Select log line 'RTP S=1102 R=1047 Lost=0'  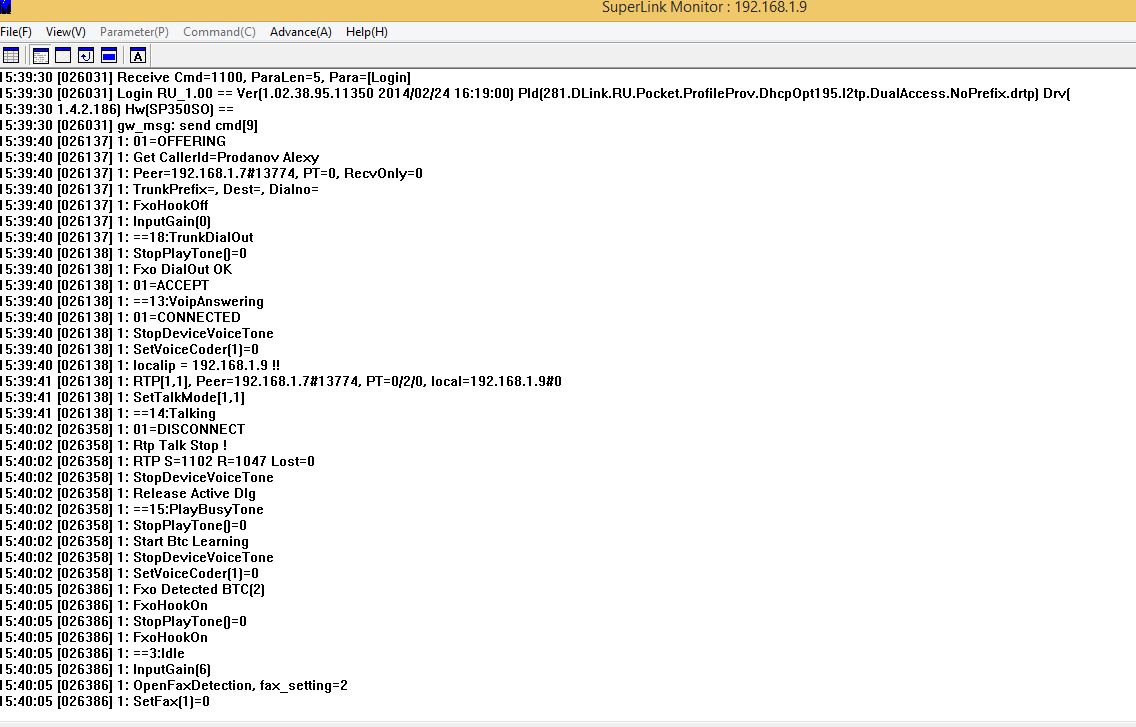point(157,461)
